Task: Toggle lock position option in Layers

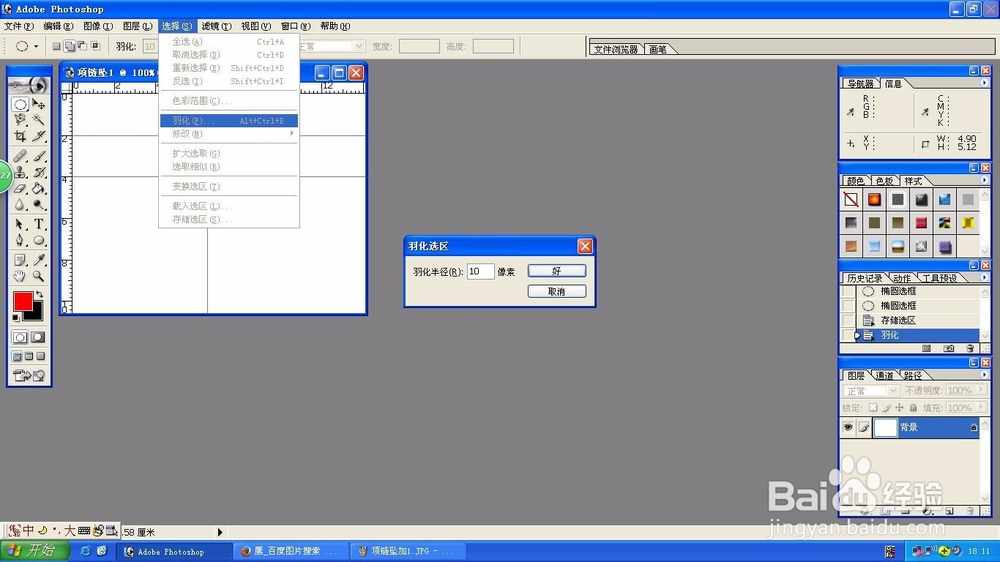Action: coord(899,408)
